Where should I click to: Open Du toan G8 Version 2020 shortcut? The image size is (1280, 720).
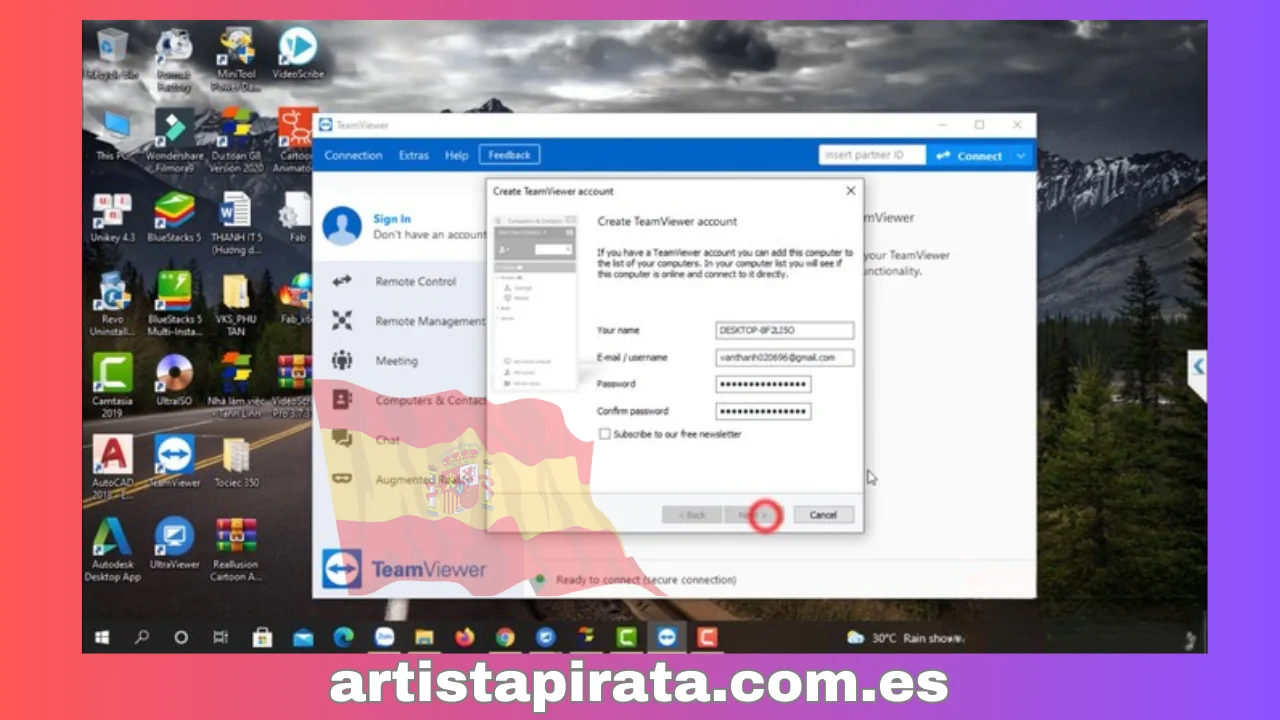(x=236, y=141)
